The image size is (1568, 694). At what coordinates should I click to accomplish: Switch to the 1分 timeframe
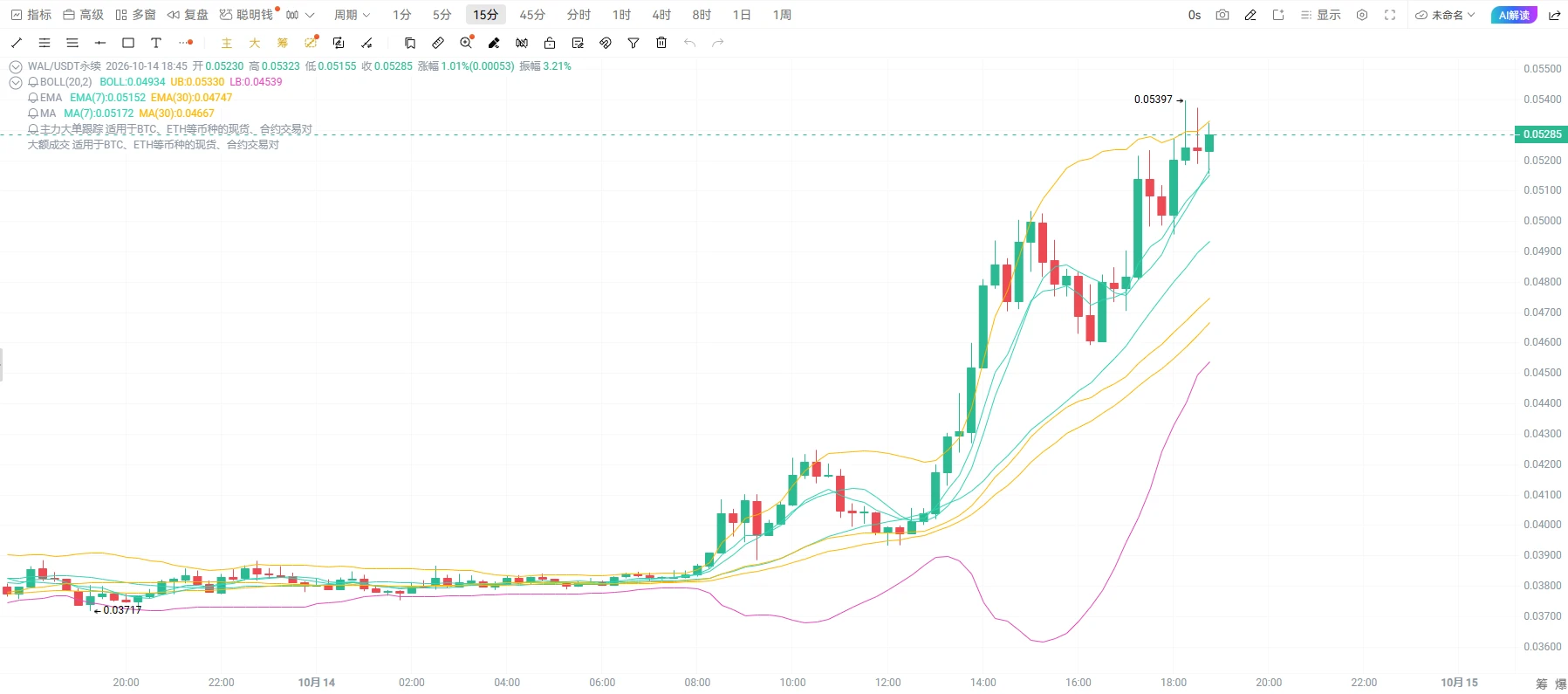(x=401, y=15)
